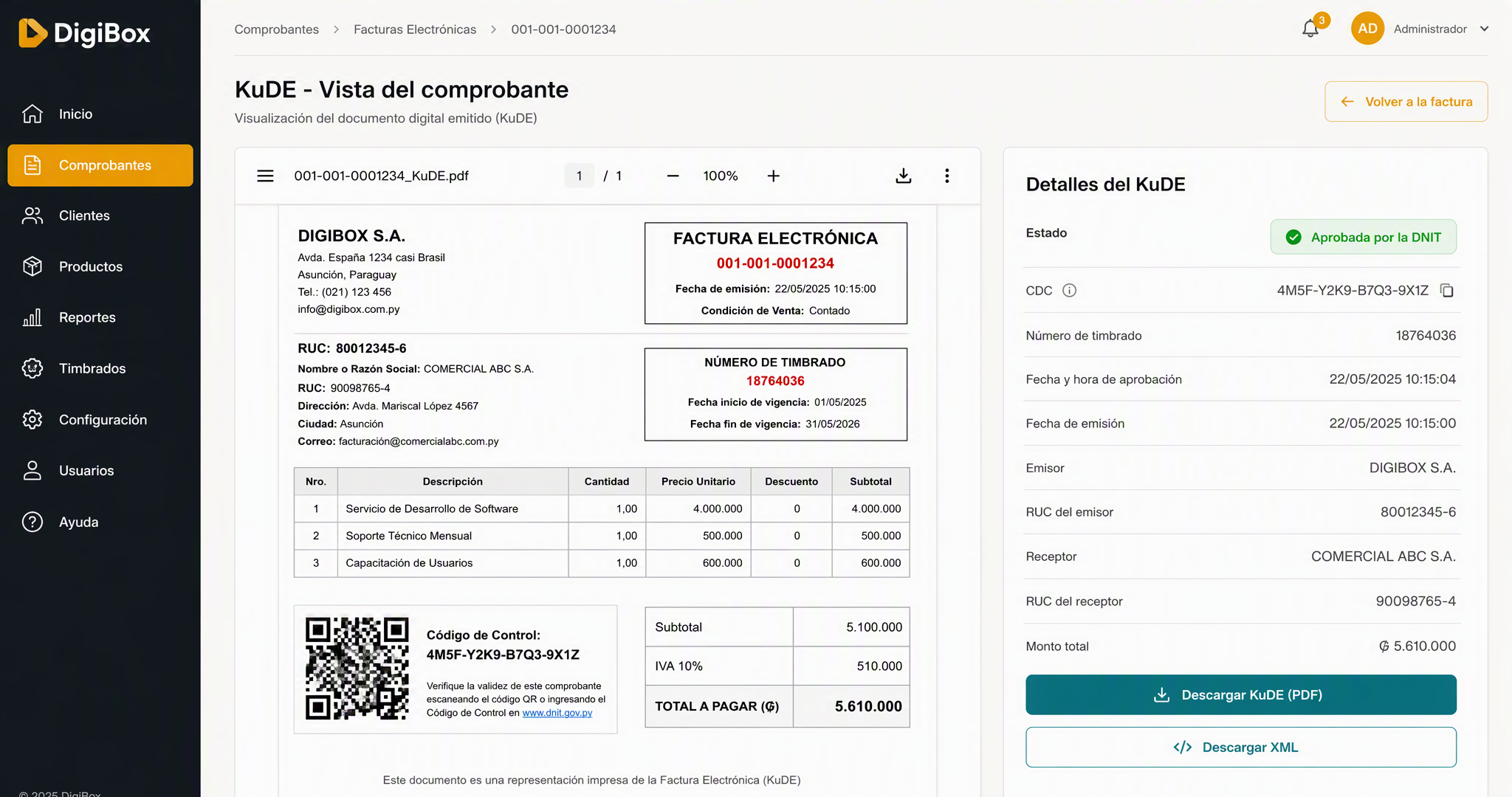Image resolution: width=1512 pixels, height=797 pixels.
Task: Toggle the PDF viewer sidebar menu
Action: pos(265,176)
